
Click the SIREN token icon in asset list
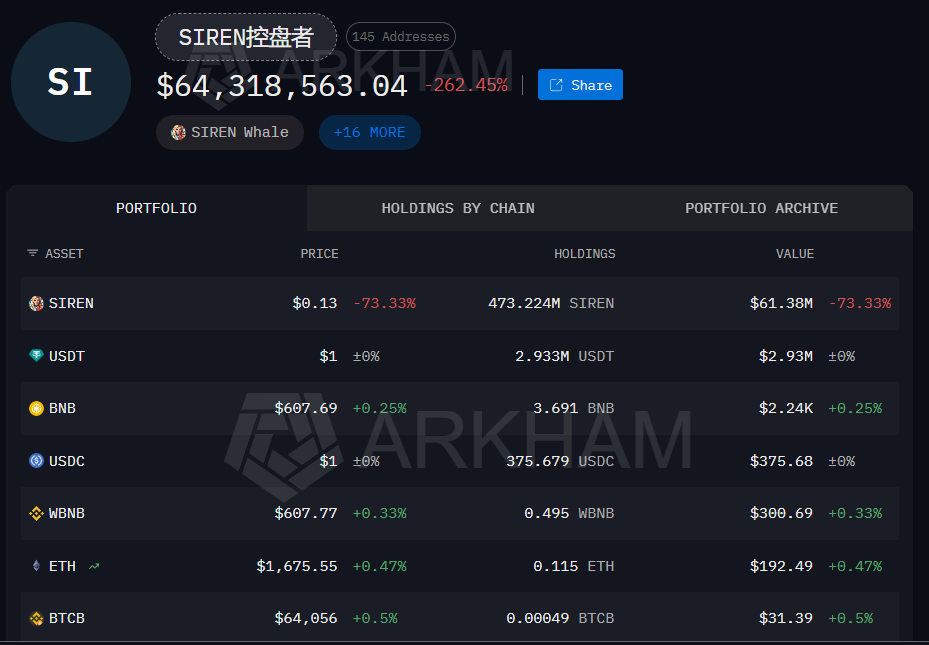point(36,303)
